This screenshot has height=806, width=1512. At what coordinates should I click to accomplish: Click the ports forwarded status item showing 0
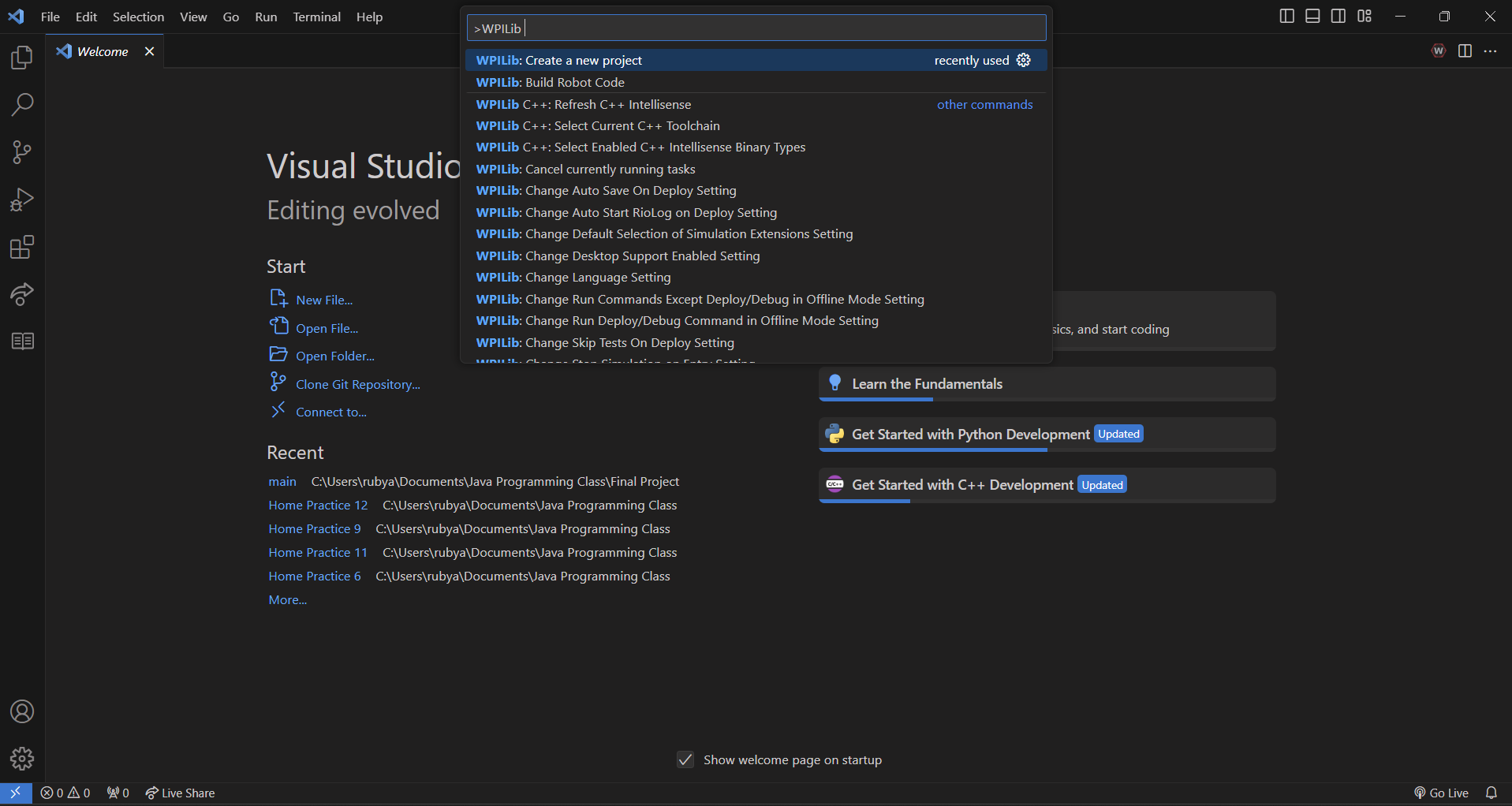[118, 793]
